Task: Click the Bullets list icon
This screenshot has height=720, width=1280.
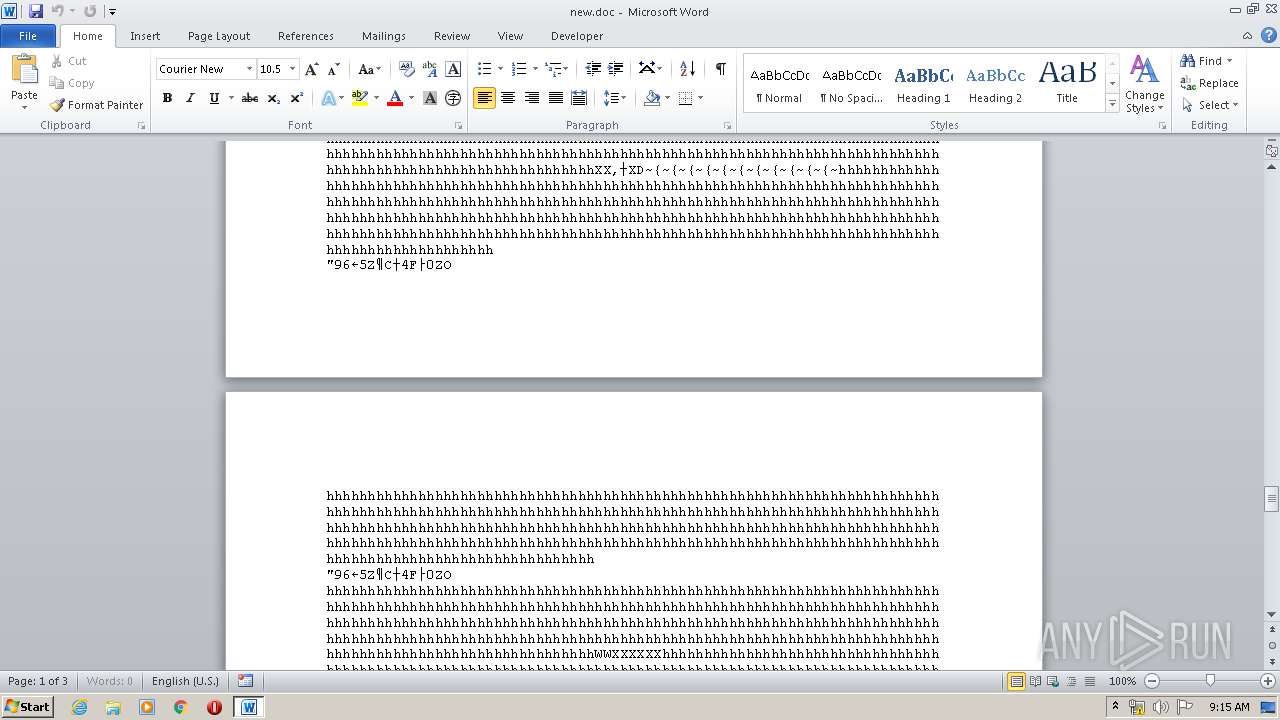Action: pyautogui.click(x=484, y=69)
